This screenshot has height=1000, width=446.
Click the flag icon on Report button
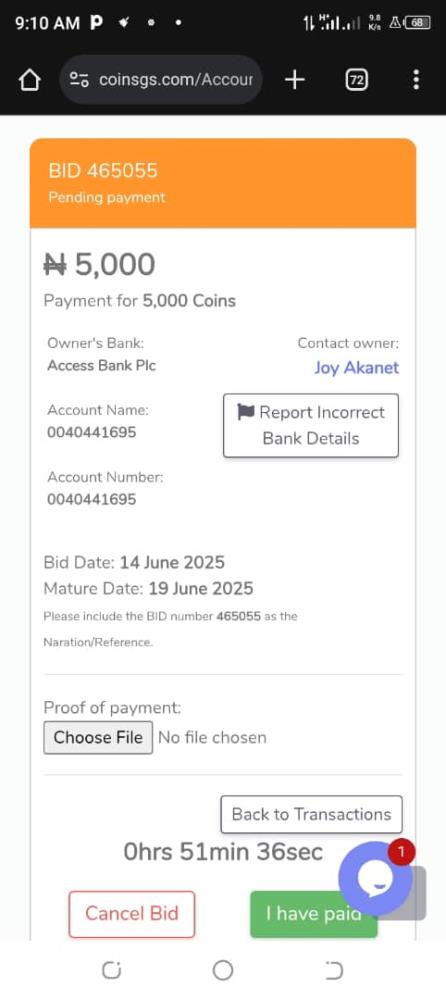246,412
